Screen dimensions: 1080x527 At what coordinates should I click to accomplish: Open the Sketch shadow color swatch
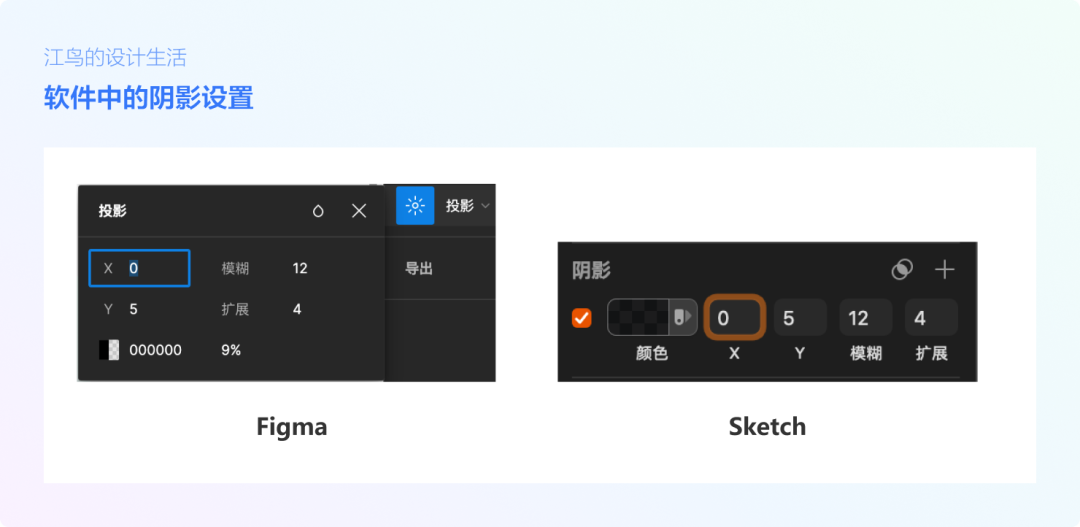pyautogui.click(x=639, y=318)
